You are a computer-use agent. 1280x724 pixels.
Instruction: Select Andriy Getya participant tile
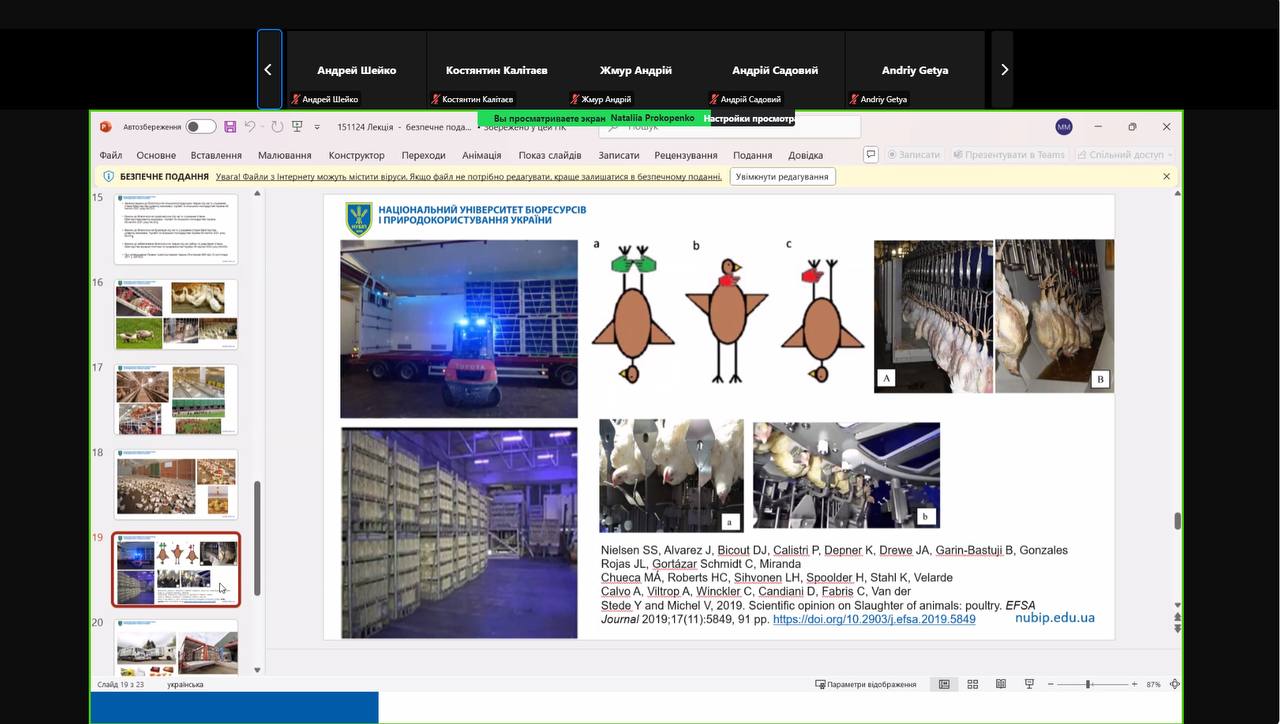tap(915, 69)
